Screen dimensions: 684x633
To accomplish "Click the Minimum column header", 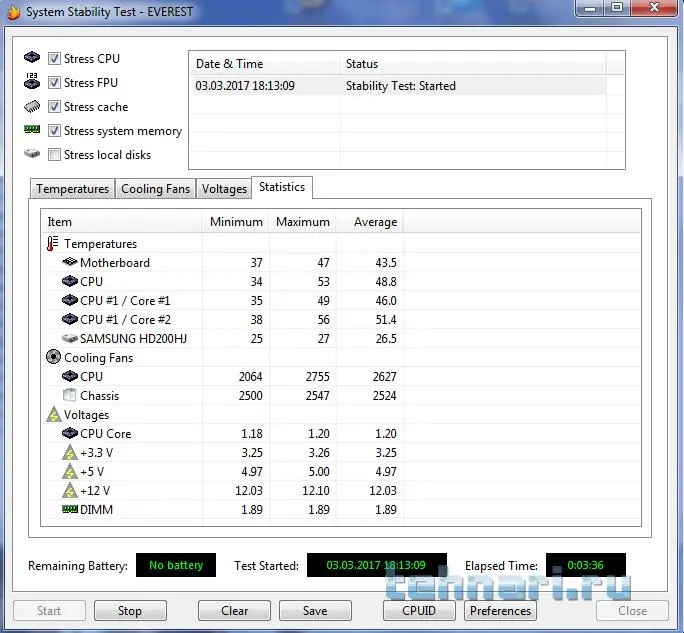I will tap(236, 222).
